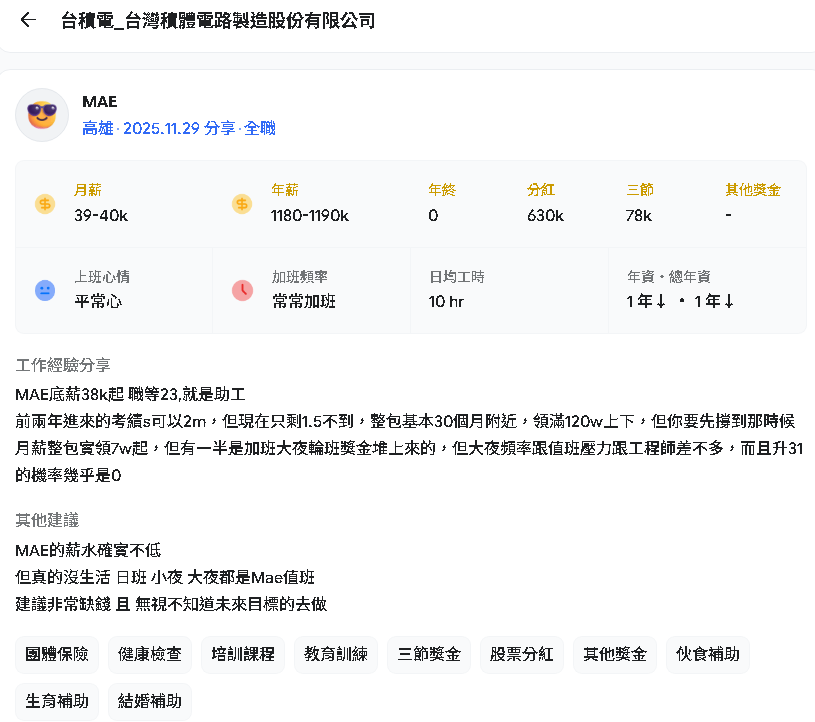Viewport: 815px width, 722px height.
Task: Select the 股票分紅 benefit tag
Action: click(522, 654)
